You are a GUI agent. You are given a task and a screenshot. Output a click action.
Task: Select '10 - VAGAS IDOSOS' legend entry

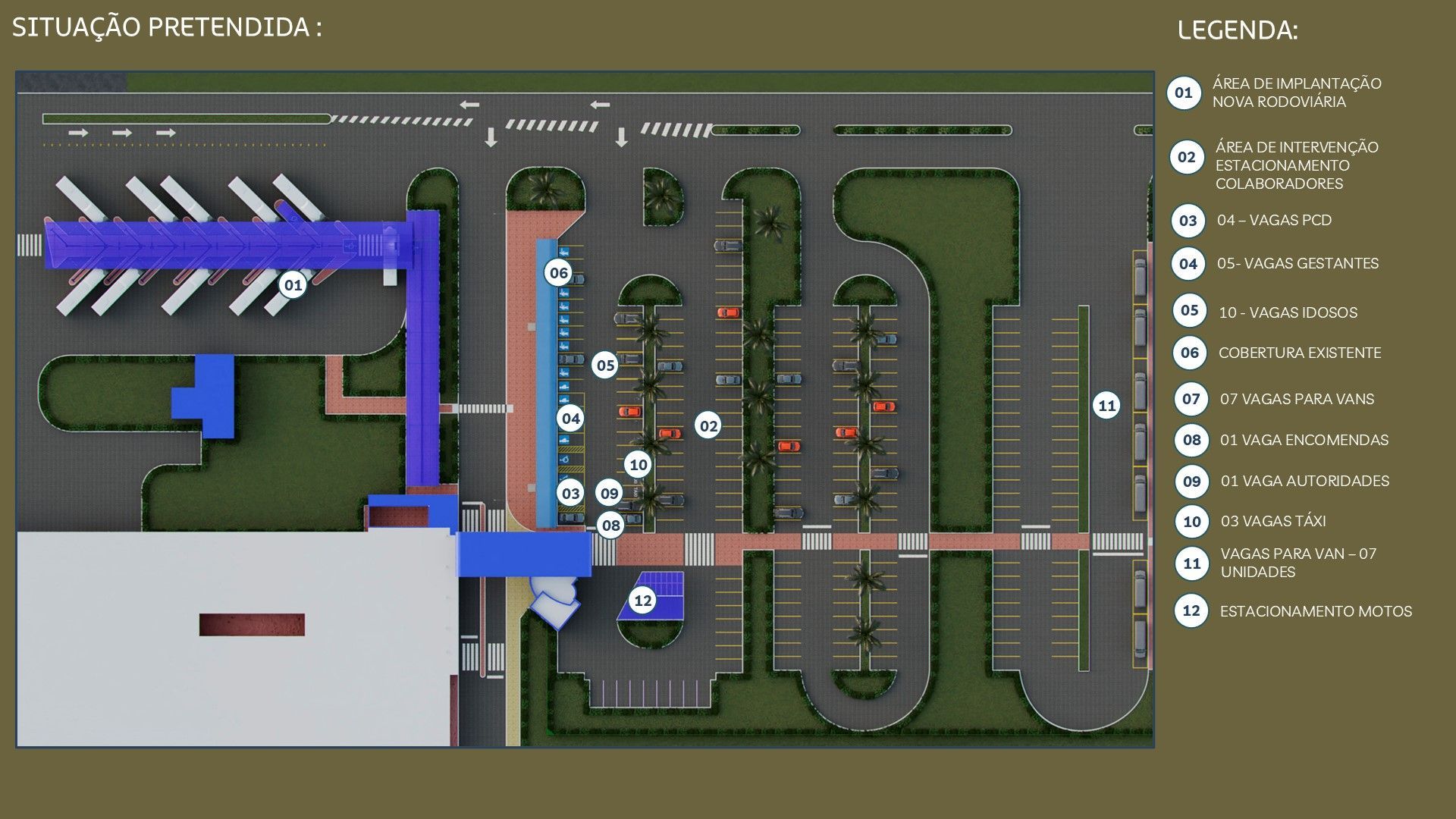pos(1288,312)
